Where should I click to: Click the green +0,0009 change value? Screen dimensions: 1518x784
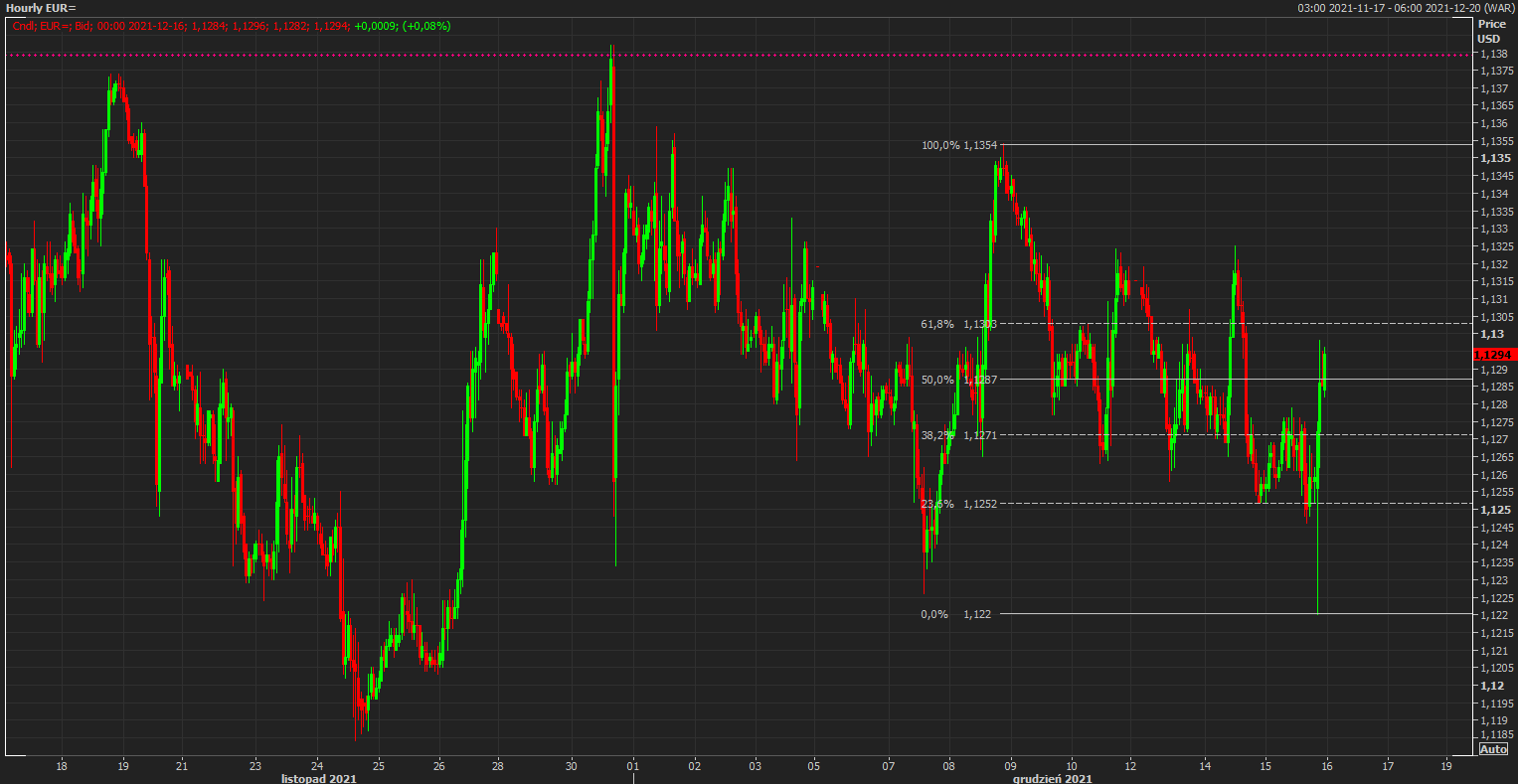378,25
